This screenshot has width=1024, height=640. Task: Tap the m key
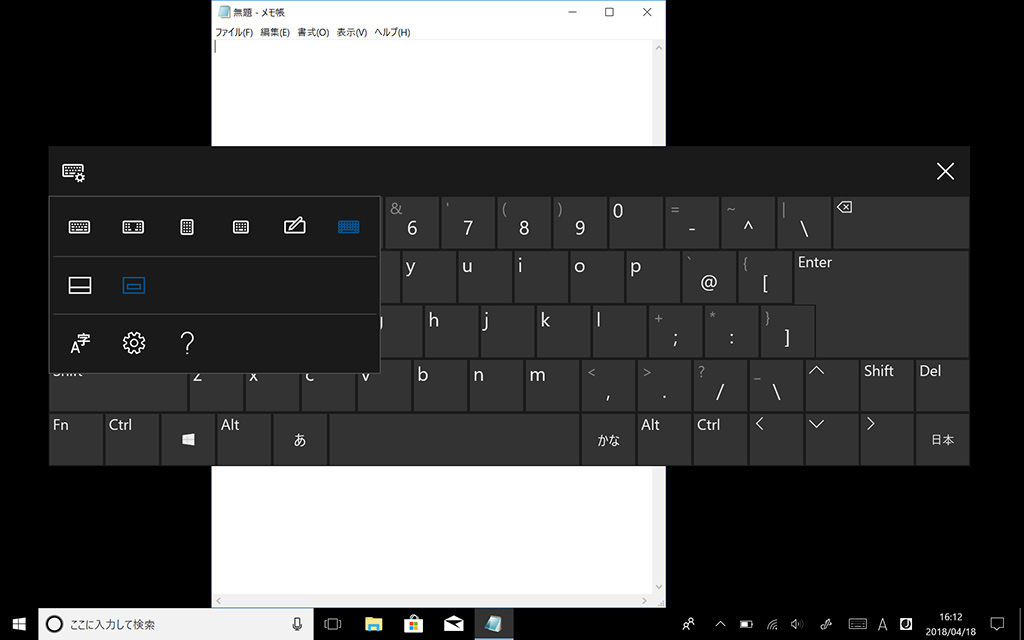tap(552, 385)
